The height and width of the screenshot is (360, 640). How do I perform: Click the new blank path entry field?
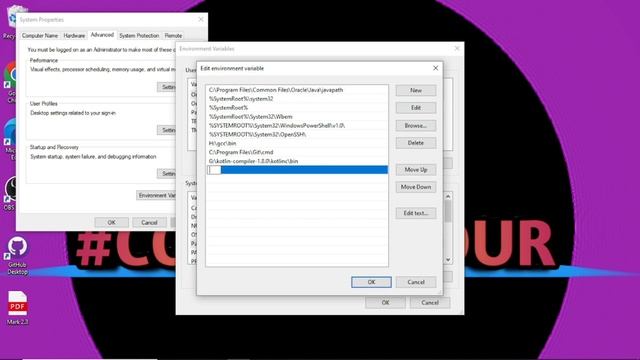click(x=297, y=170)
